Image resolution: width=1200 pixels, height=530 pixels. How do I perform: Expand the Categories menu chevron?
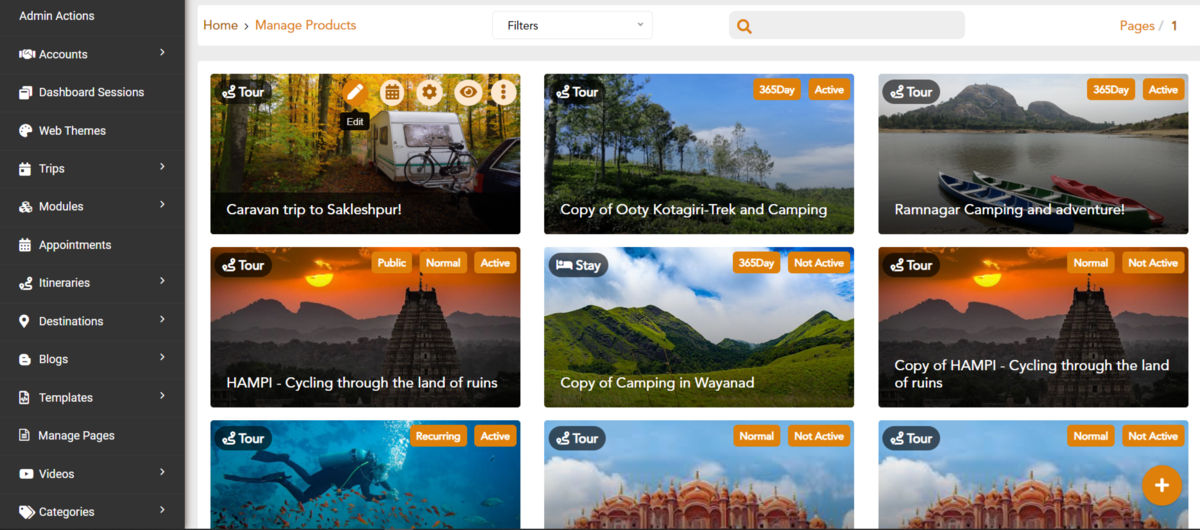point(162,510)
